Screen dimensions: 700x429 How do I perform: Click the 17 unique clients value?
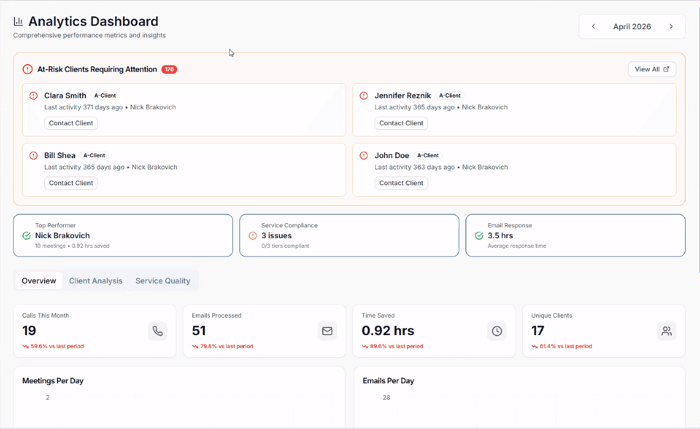(538, 331)
